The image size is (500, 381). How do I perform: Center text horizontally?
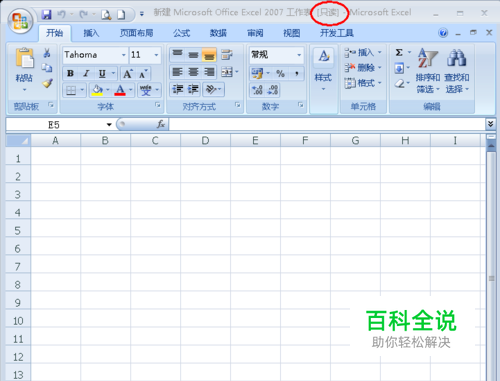pos(193,72)
